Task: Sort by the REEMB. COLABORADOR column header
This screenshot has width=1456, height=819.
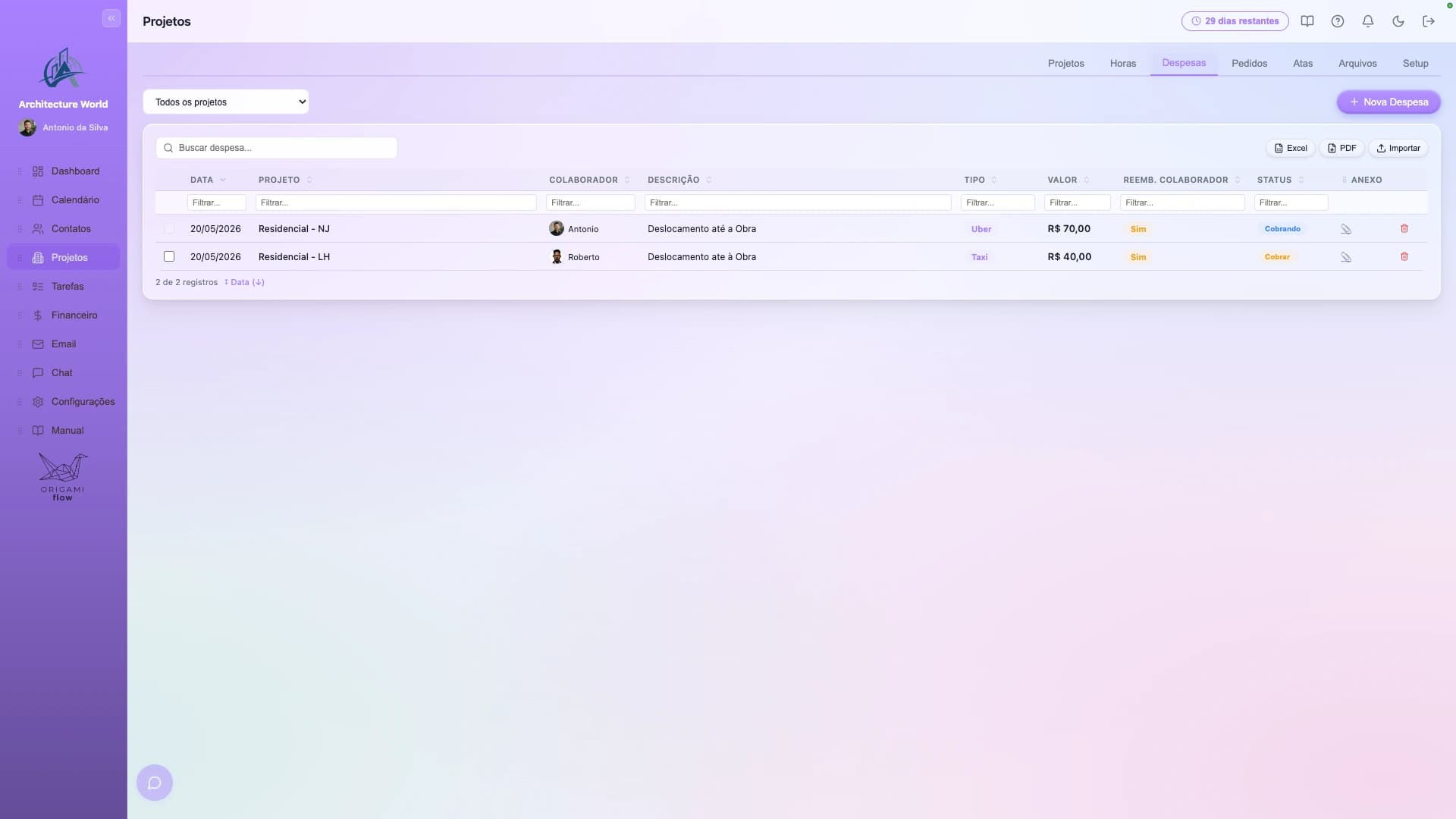Action: pos(1181,180)
